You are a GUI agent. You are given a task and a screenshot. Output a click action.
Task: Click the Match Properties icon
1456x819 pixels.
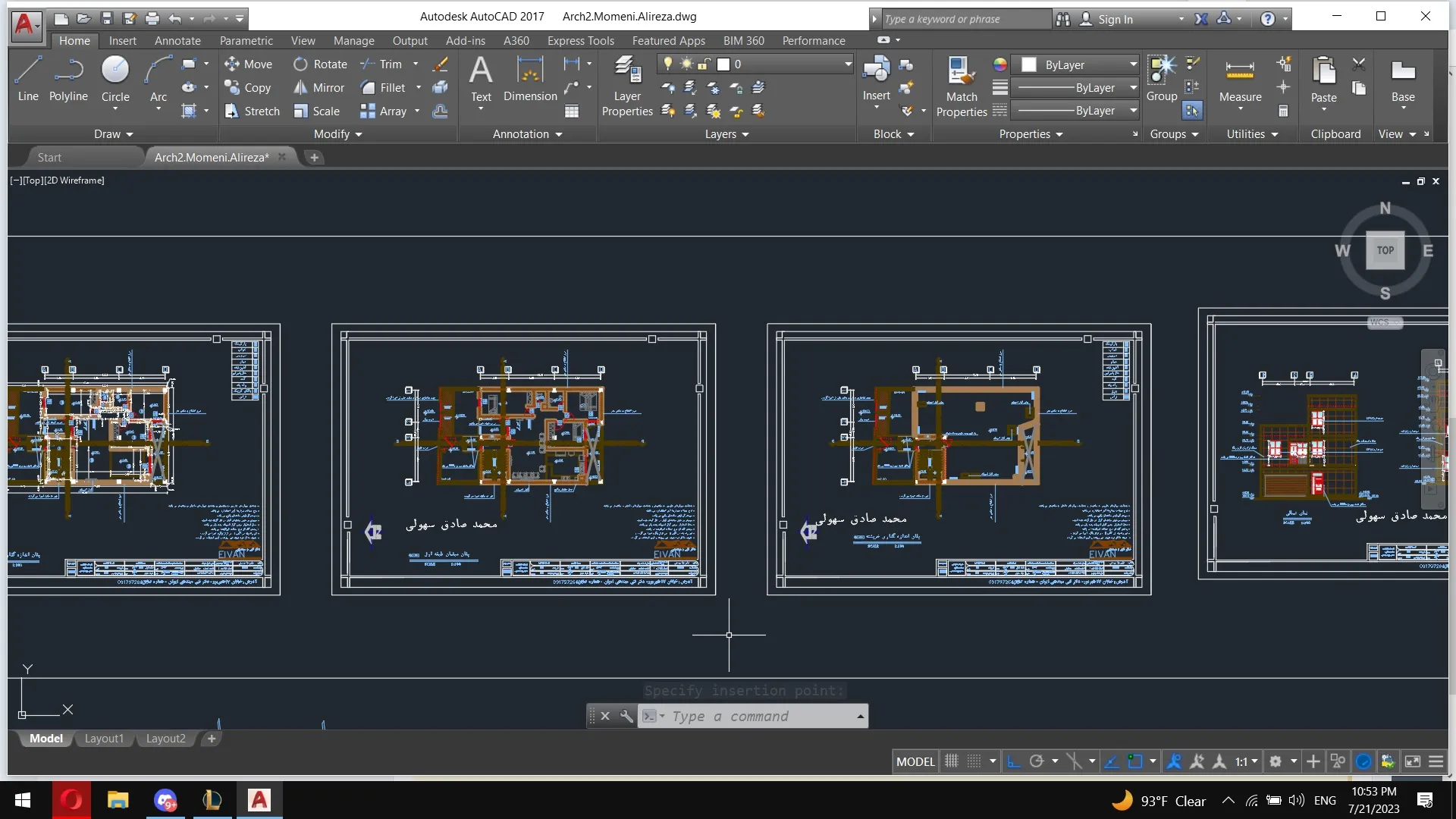click(x=961, y=71)
